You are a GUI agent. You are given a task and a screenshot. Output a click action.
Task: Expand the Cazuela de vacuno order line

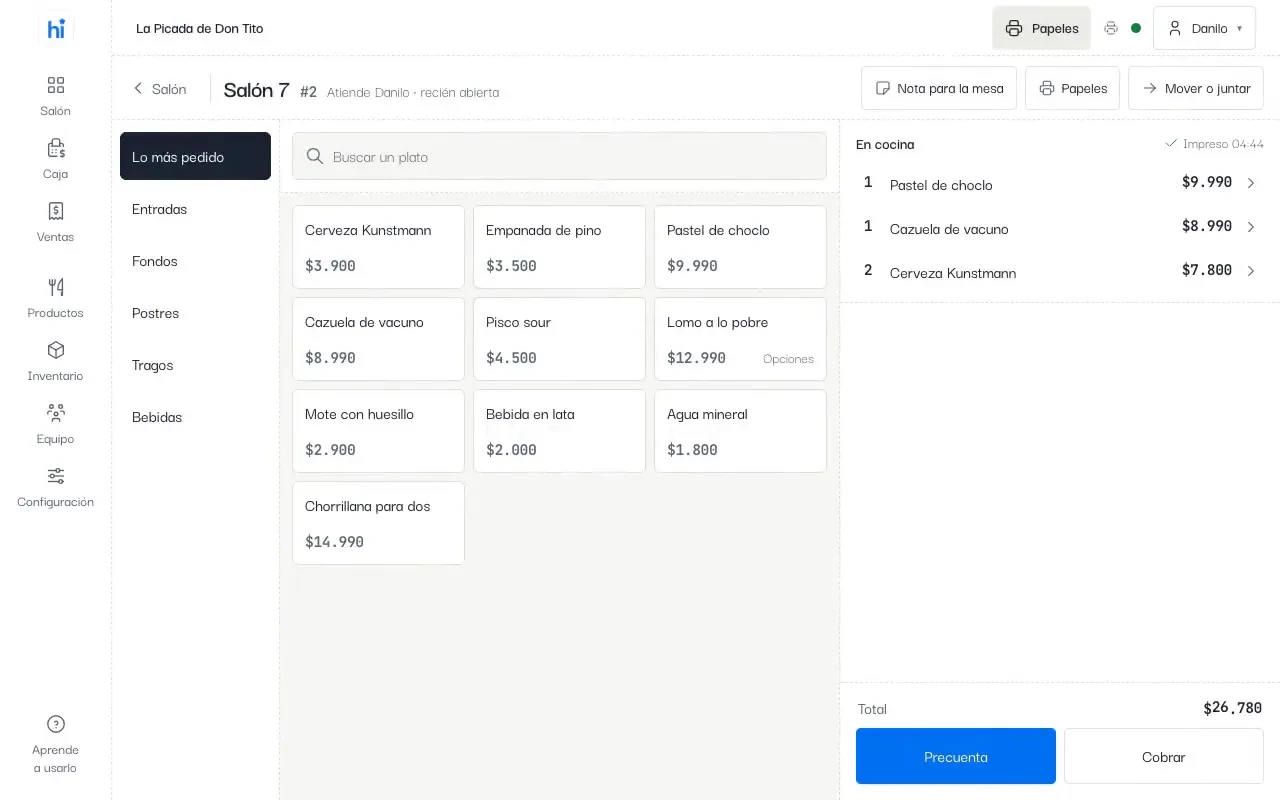tap(1060, 227)
